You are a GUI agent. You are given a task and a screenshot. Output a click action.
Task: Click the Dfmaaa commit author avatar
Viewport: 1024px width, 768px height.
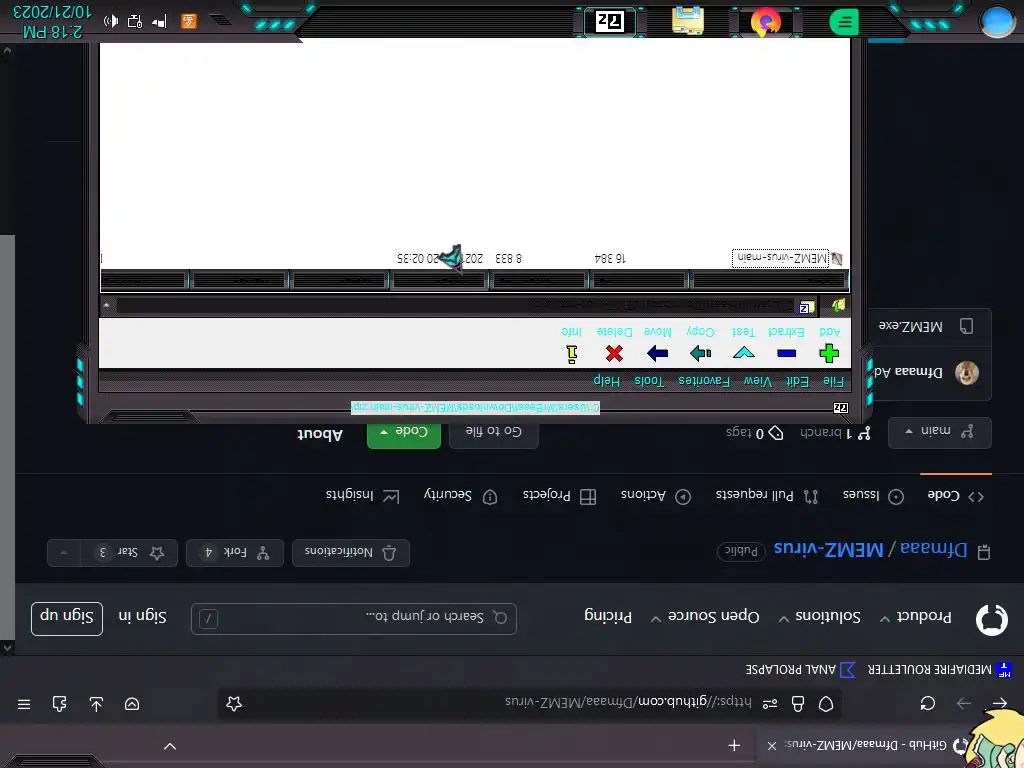967,373
